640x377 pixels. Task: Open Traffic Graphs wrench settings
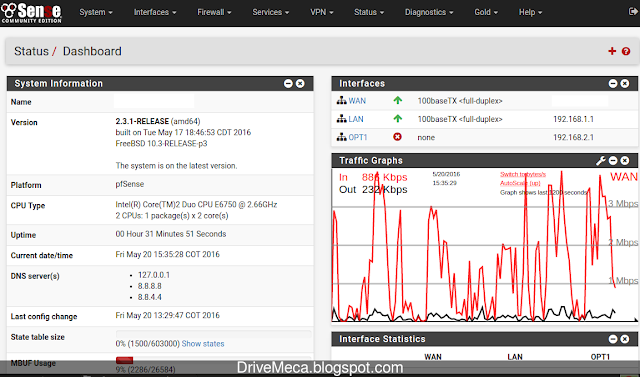(601, 161)
